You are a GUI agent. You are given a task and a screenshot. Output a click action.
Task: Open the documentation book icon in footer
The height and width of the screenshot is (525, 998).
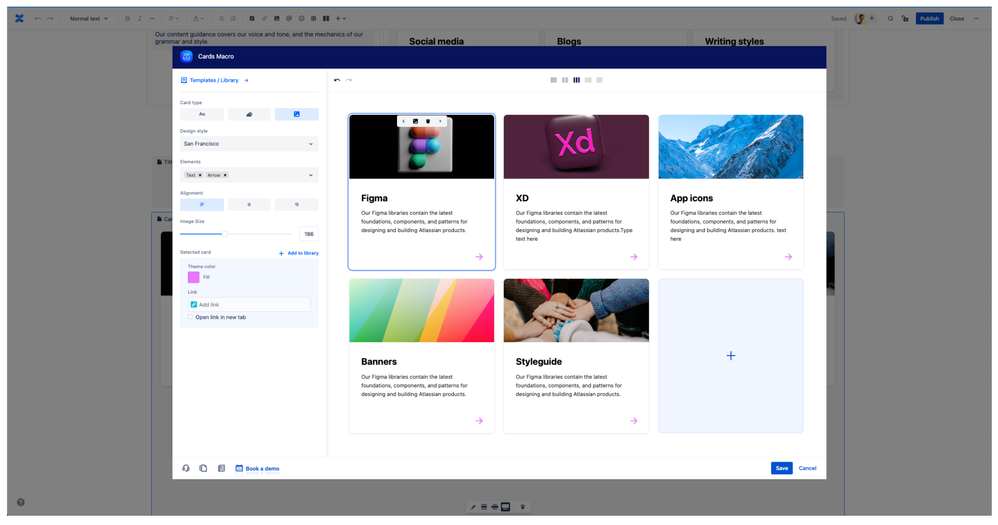tap(221, 468)
